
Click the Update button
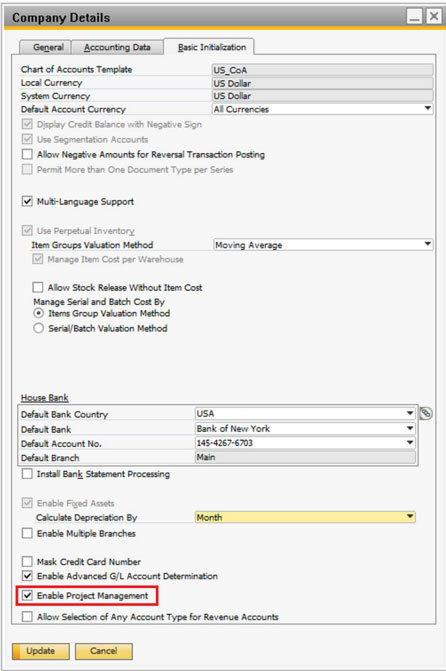[41, 651]
